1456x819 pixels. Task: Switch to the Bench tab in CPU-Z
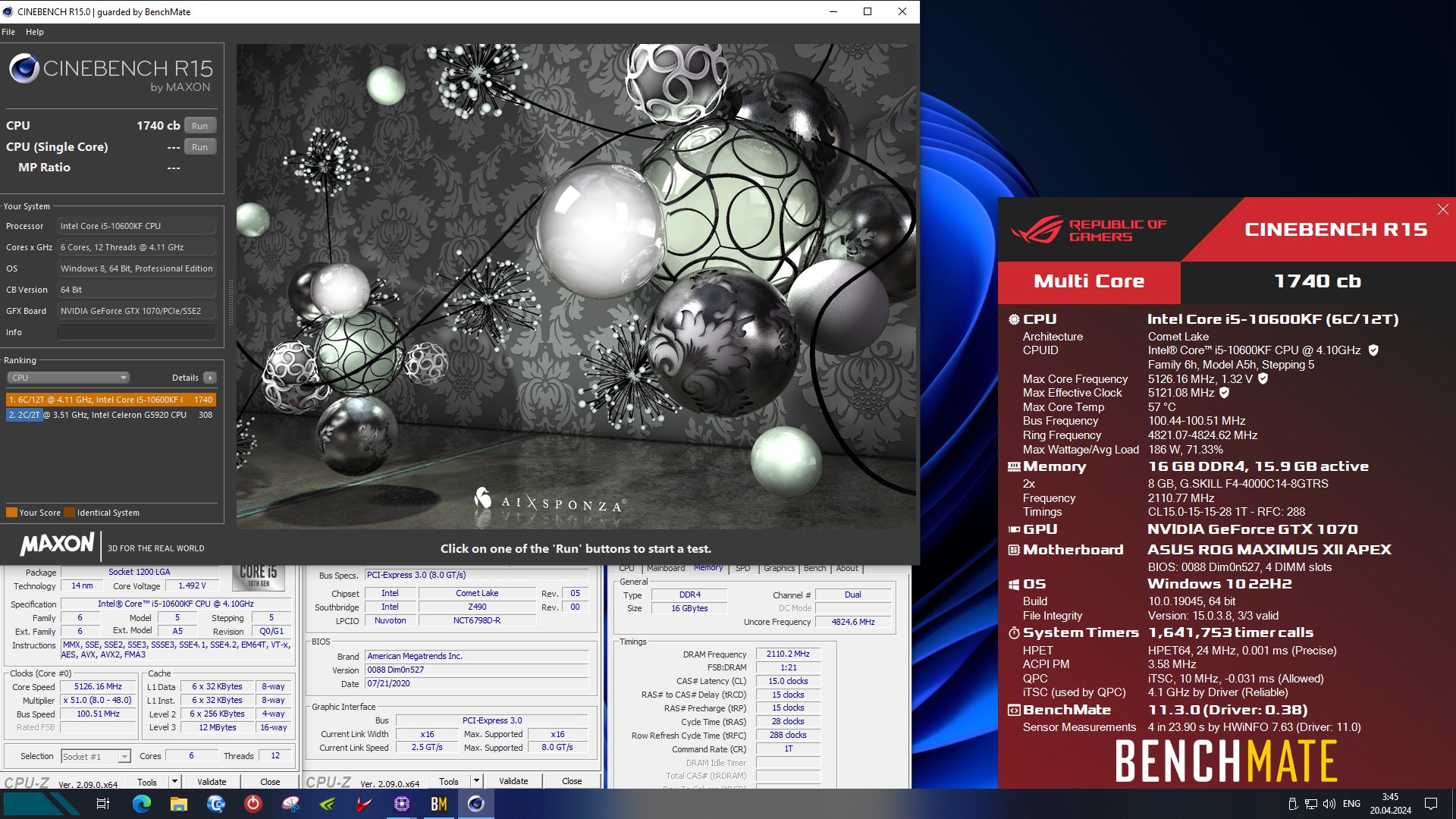(814, 568)
